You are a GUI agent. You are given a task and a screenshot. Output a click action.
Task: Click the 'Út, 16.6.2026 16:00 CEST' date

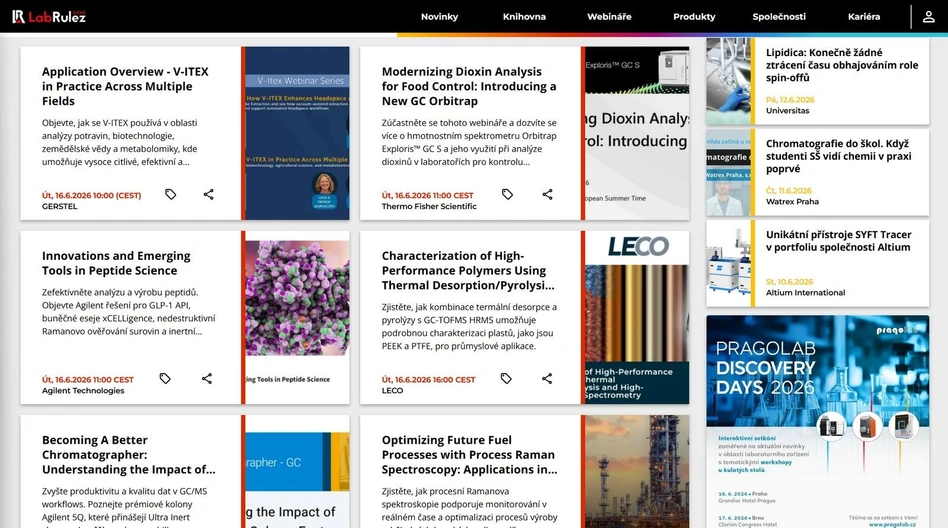point(428,380)
